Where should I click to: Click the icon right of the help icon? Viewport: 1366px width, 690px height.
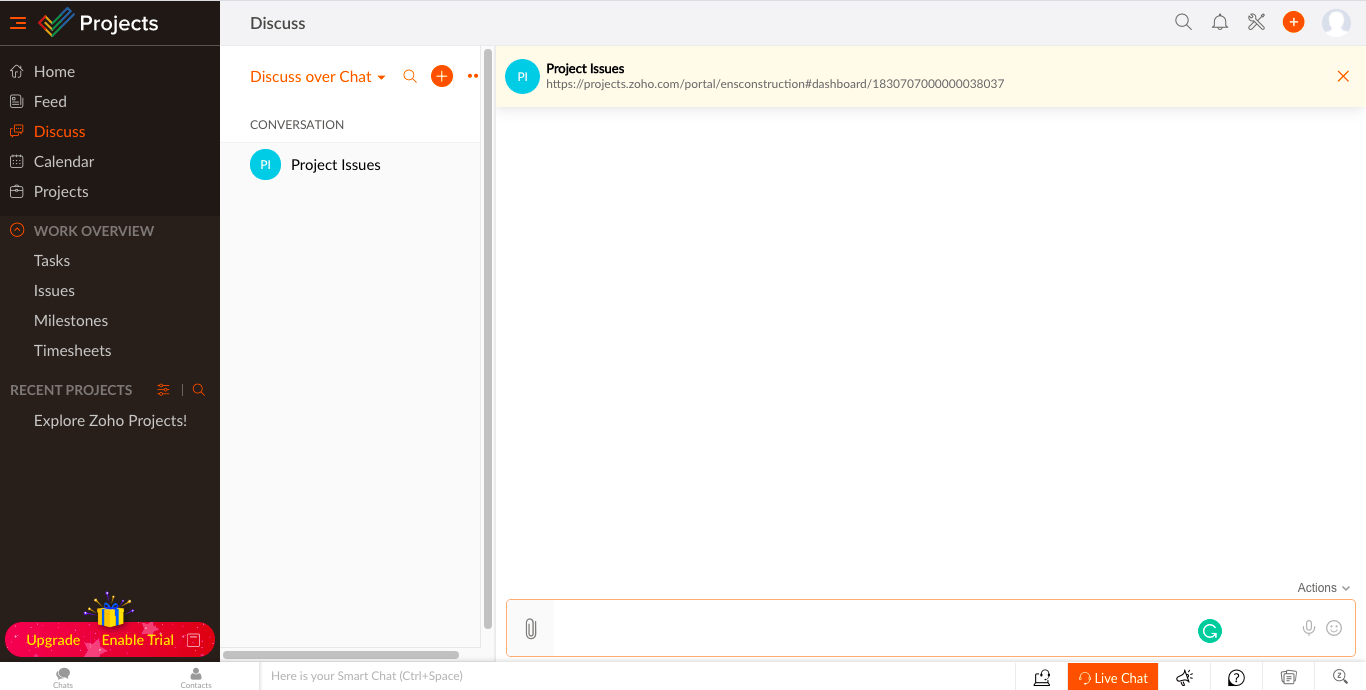pyautogui.click(x=1289, y=677)
